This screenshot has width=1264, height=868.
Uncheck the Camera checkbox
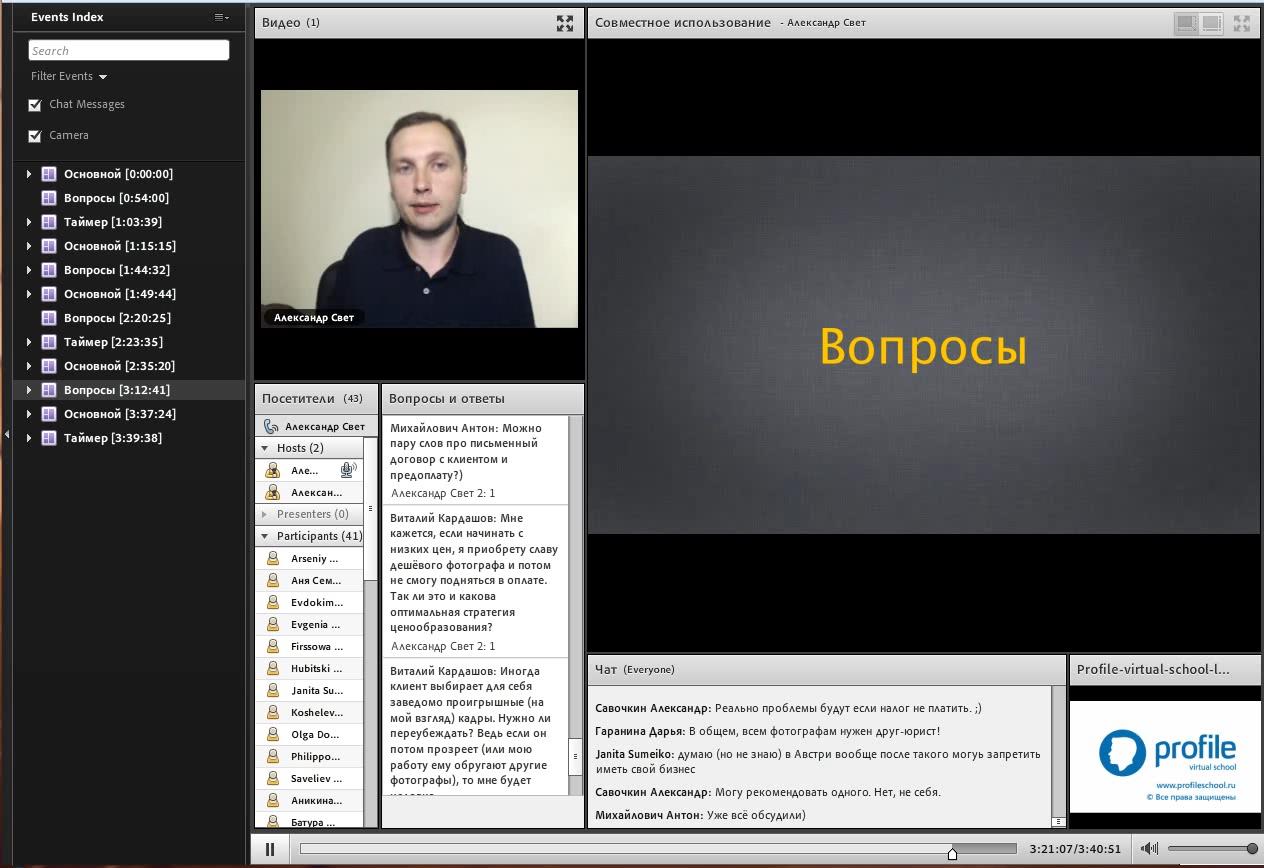(36, 136)
